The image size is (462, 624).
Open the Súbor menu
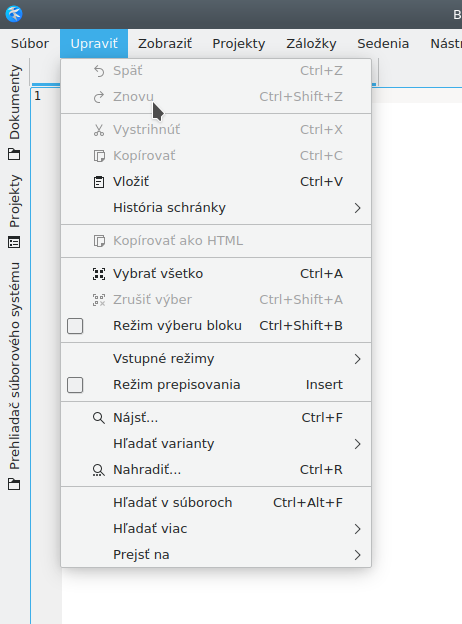[30, 43]
